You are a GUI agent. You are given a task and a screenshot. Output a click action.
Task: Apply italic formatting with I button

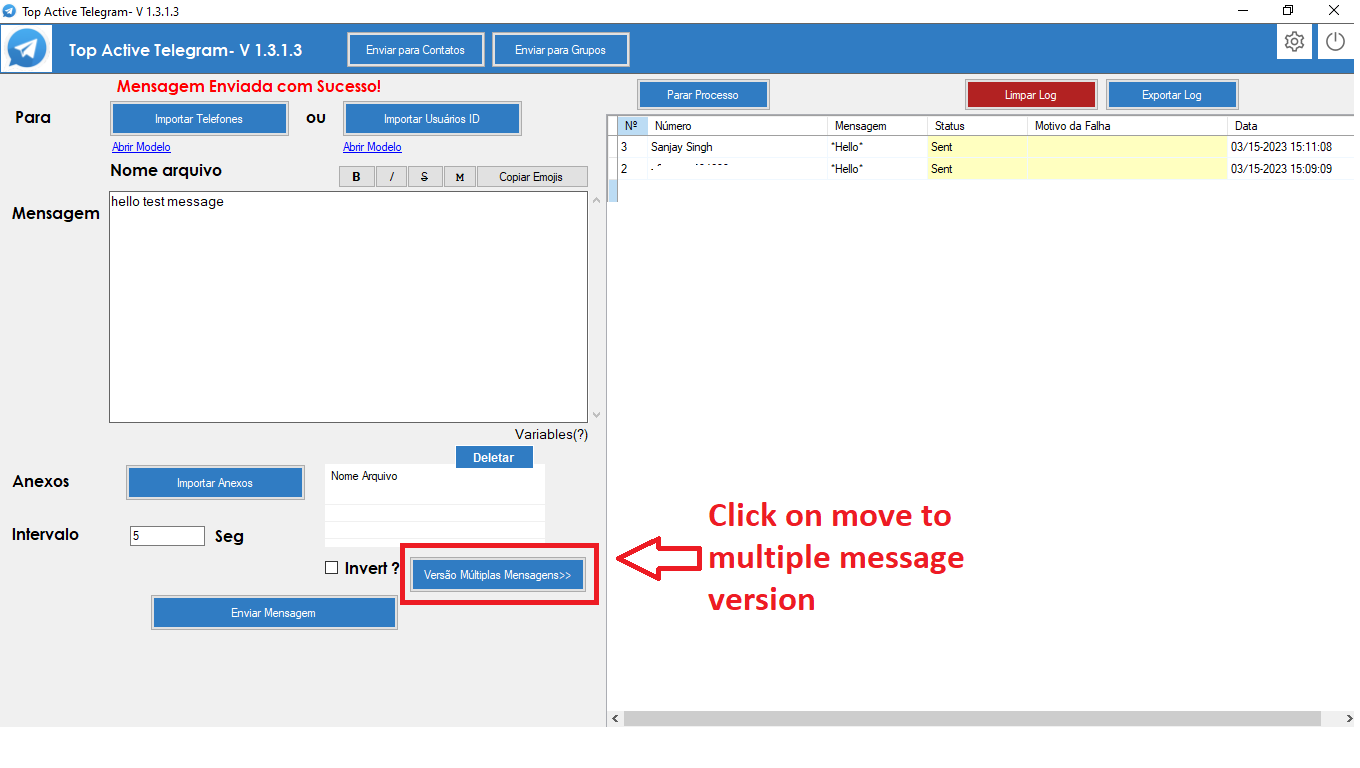click(391, 177)
